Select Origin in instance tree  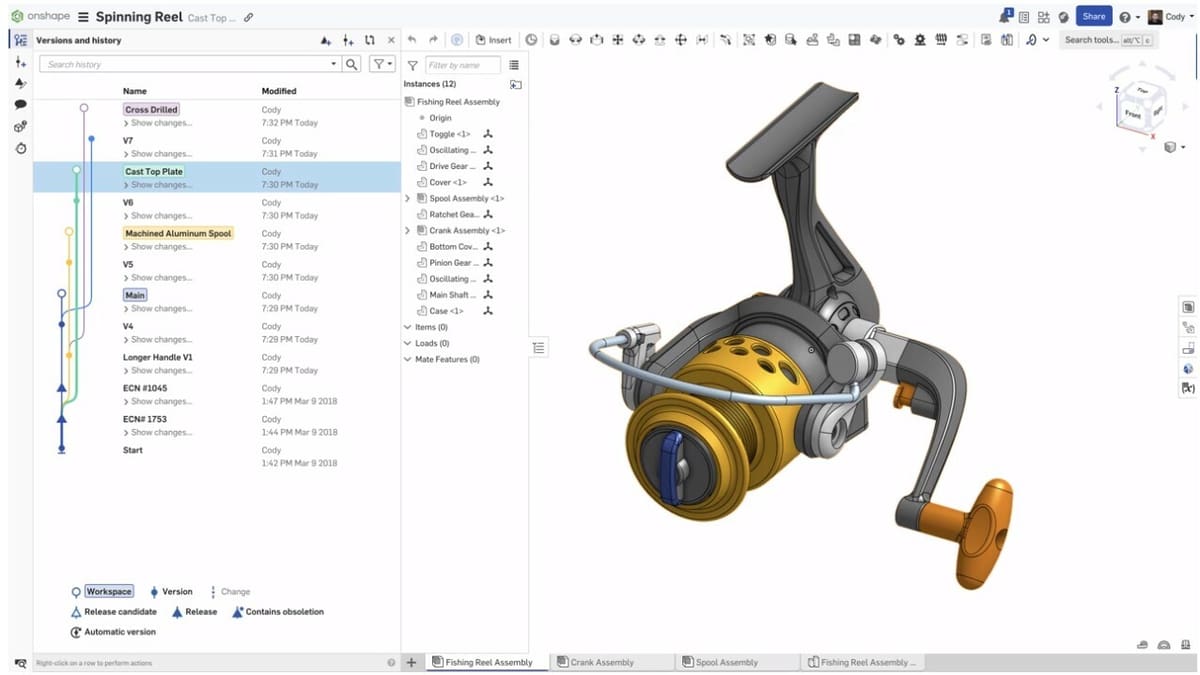click(x=440, y=118)
